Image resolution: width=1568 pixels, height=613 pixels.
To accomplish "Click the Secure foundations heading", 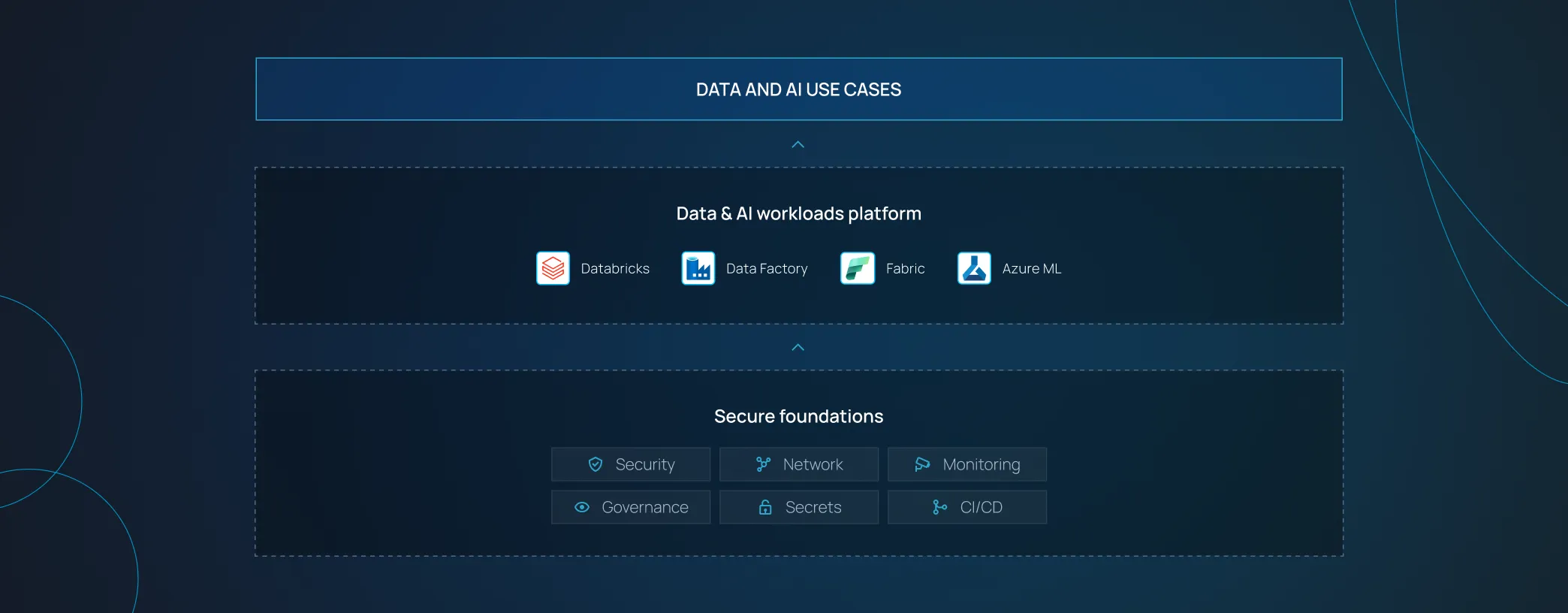I will coord(799,416).
